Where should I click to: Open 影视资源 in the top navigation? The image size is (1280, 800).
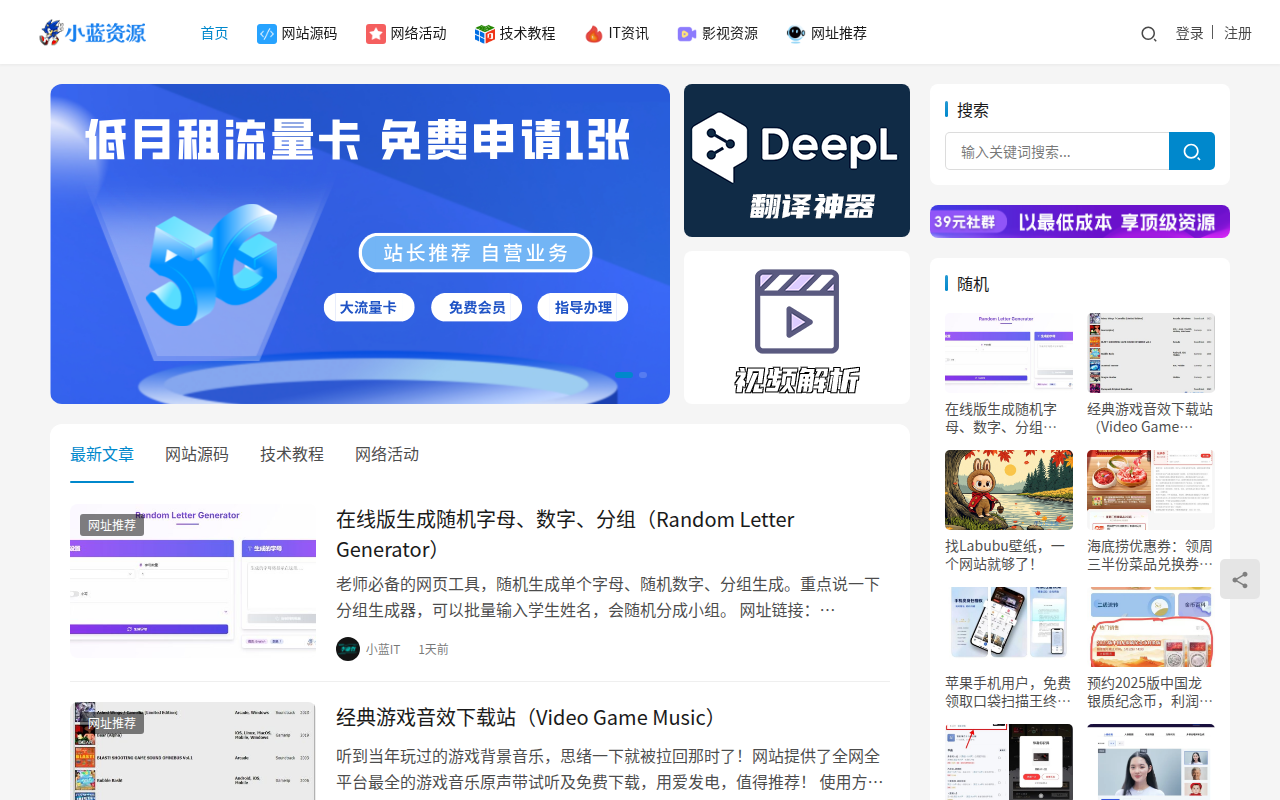[729, 33]
